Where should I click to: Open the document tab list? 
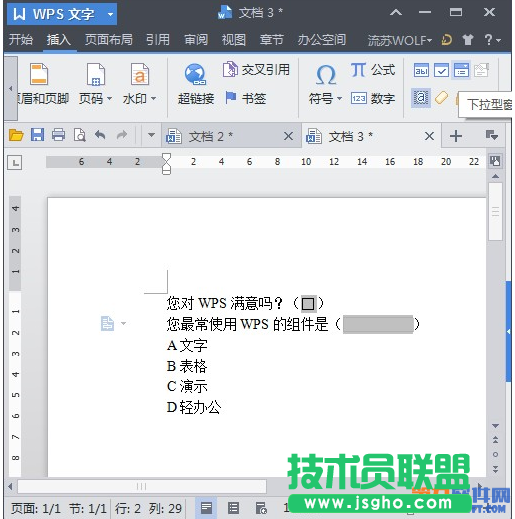pos(492,135)
